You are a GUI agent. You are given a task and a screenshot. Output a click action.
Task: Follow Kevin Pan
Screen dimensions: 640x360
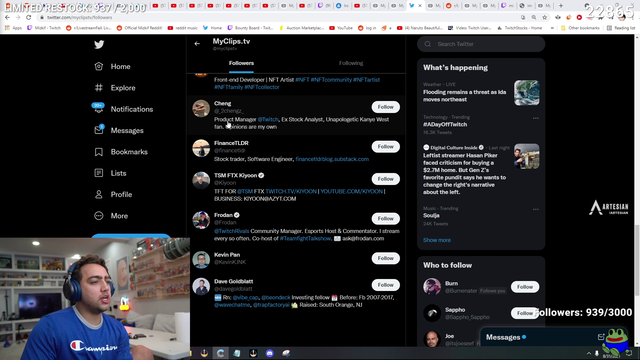pos(385,258)
